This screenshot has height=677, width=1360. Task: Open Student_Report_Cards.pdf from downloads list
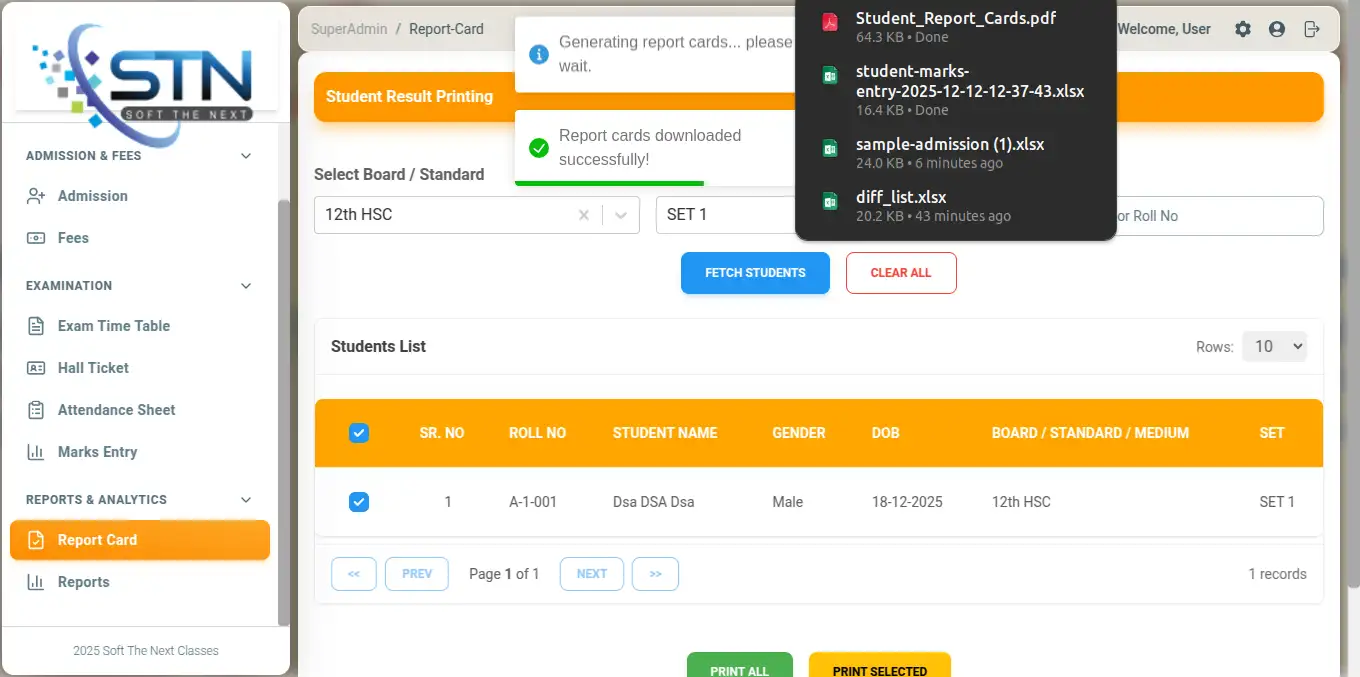[x=955, y=19]
